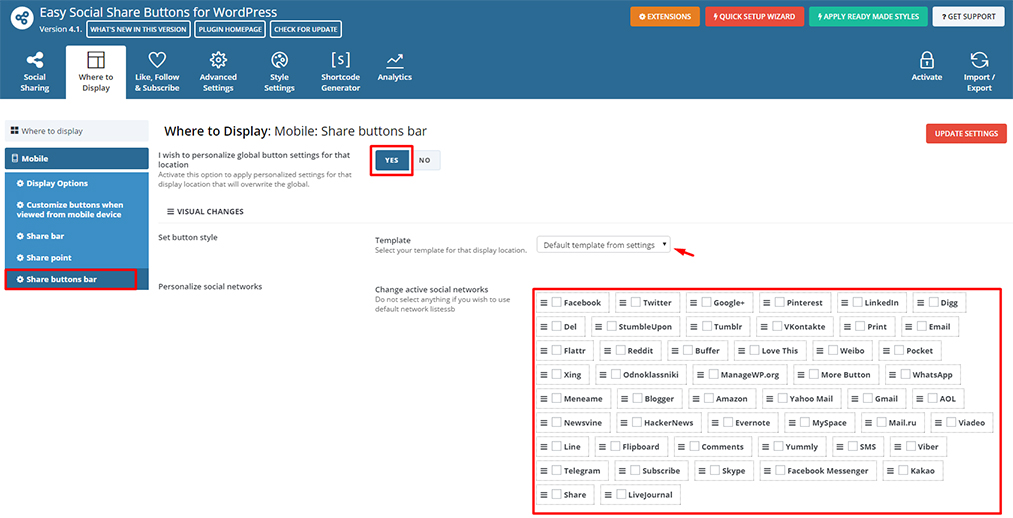This screenshot has height=518, width=1013.
Task: Switch to Where to Display tab
Action: tap(96, 70)
